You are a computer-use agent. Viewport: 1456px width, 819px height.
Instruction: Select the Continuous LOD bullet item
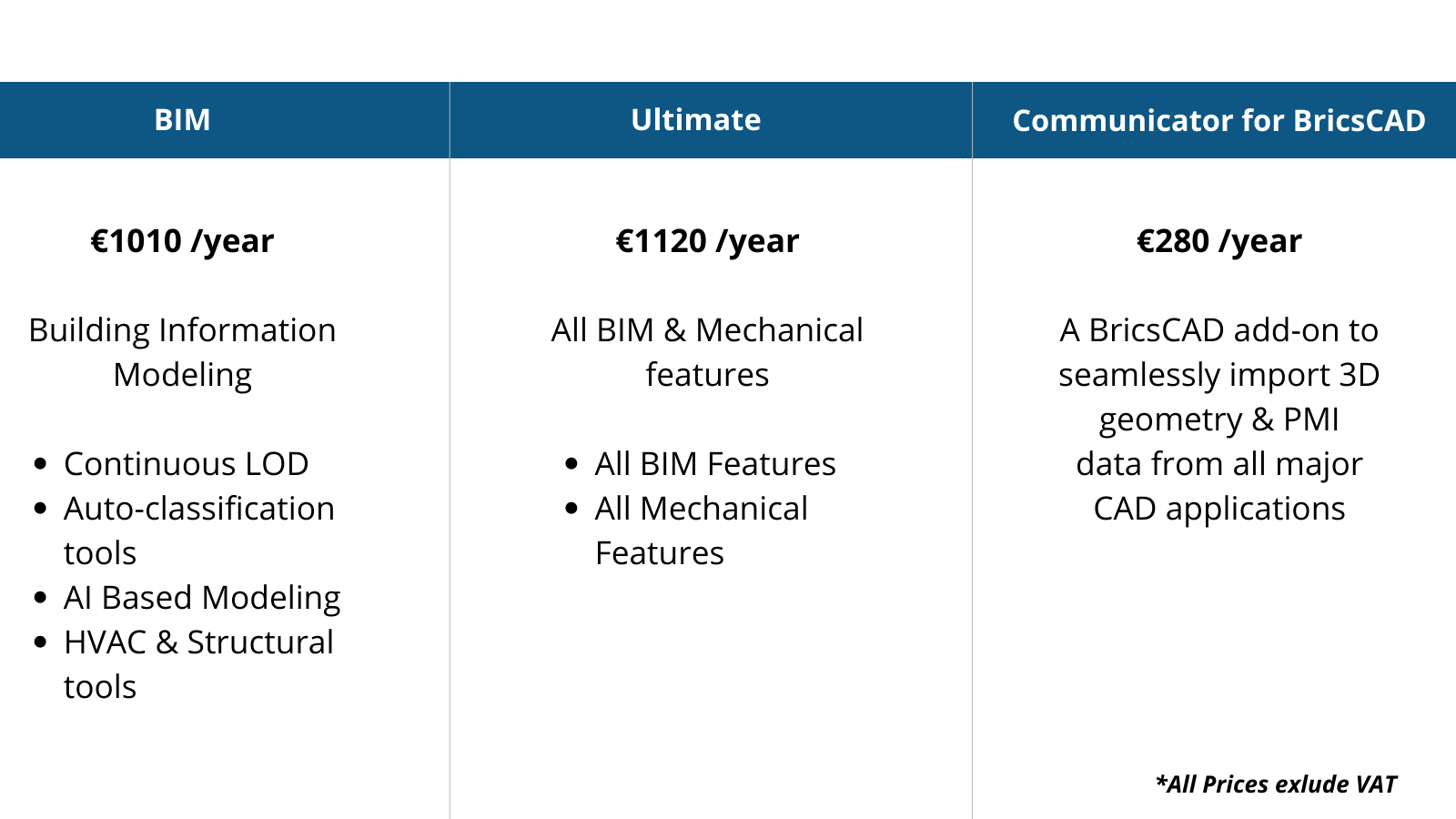coord(186,464)
